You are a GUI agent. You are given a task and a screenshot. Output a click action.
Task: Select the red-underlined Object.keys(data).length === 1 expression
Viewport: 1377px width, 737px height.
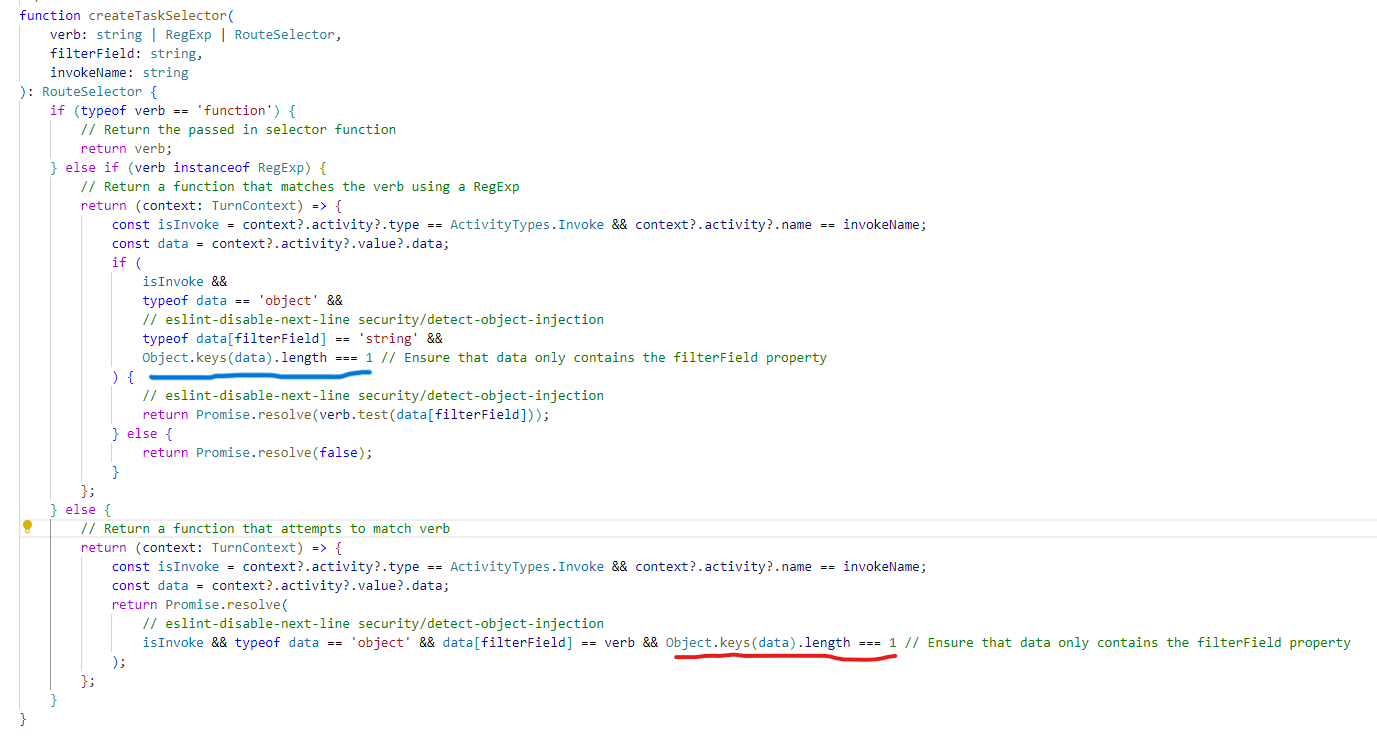pyautogui.click(x=779, y=642)
